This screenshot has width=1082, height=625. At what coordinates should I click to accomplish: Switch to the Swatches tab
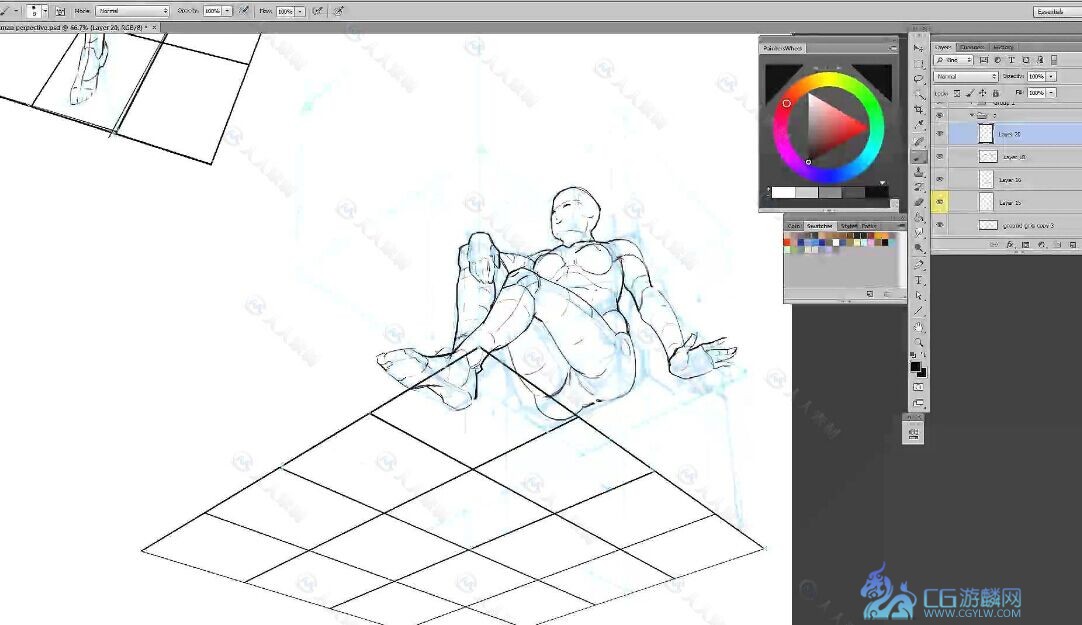[819, 226]
